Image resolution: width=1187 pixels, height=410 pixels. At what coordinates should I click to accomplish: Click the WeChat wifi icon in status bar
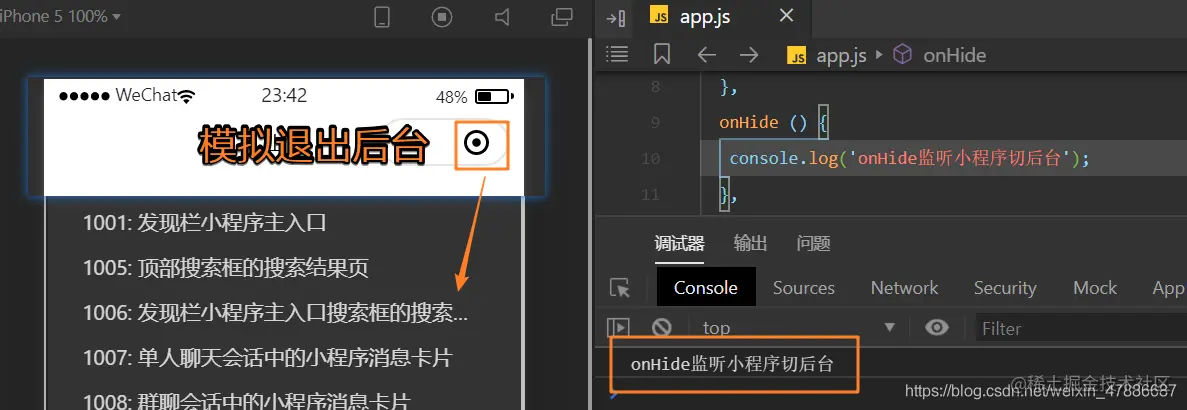186,95
